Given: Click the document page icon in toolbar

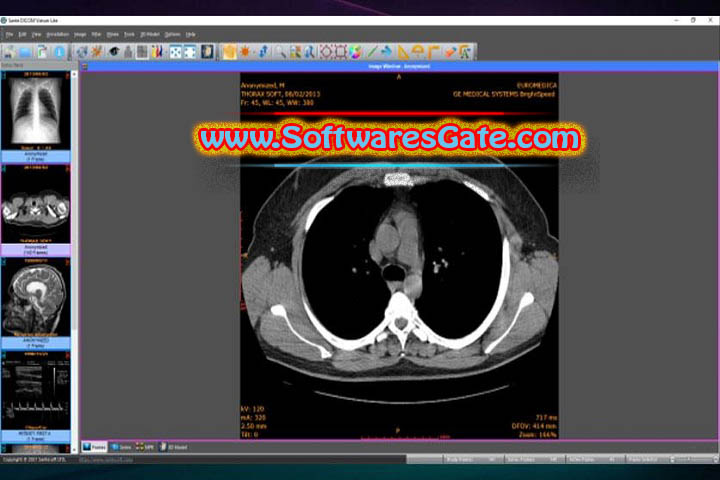Looking at the screenshot, I should (42, 52).
